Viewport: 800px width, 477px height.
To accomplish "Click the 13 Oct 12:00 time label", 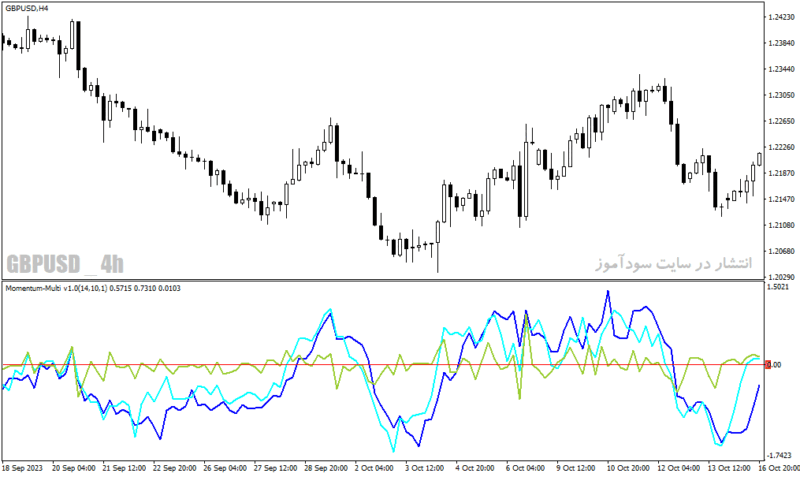I will pos(729,468).
